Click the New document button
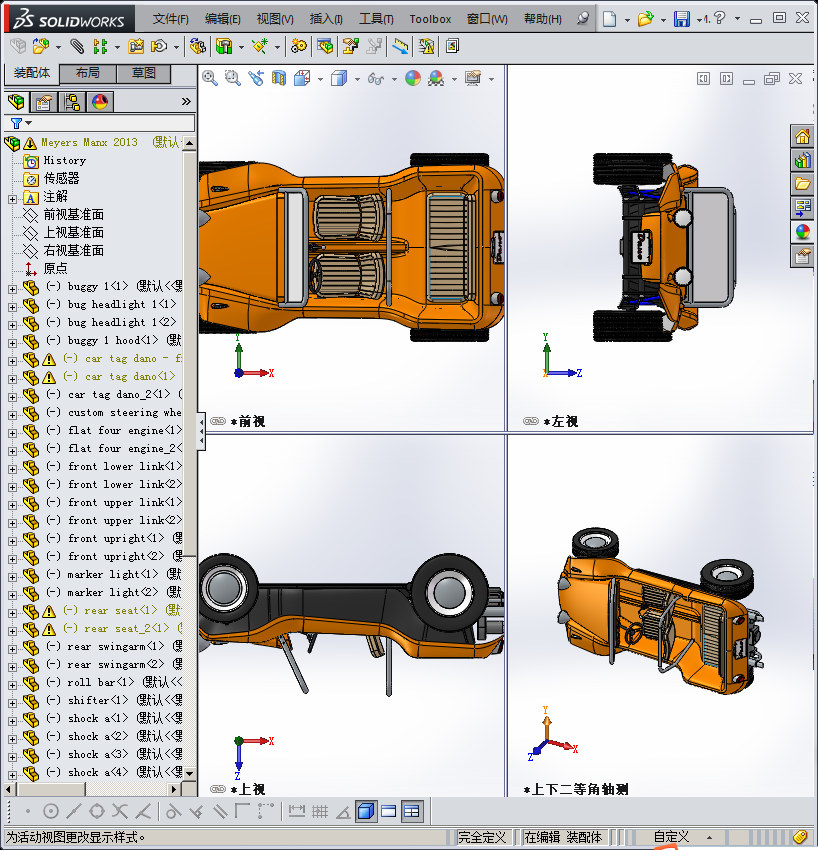This screenshot has height=850, width=818. (x=609, y=19)
